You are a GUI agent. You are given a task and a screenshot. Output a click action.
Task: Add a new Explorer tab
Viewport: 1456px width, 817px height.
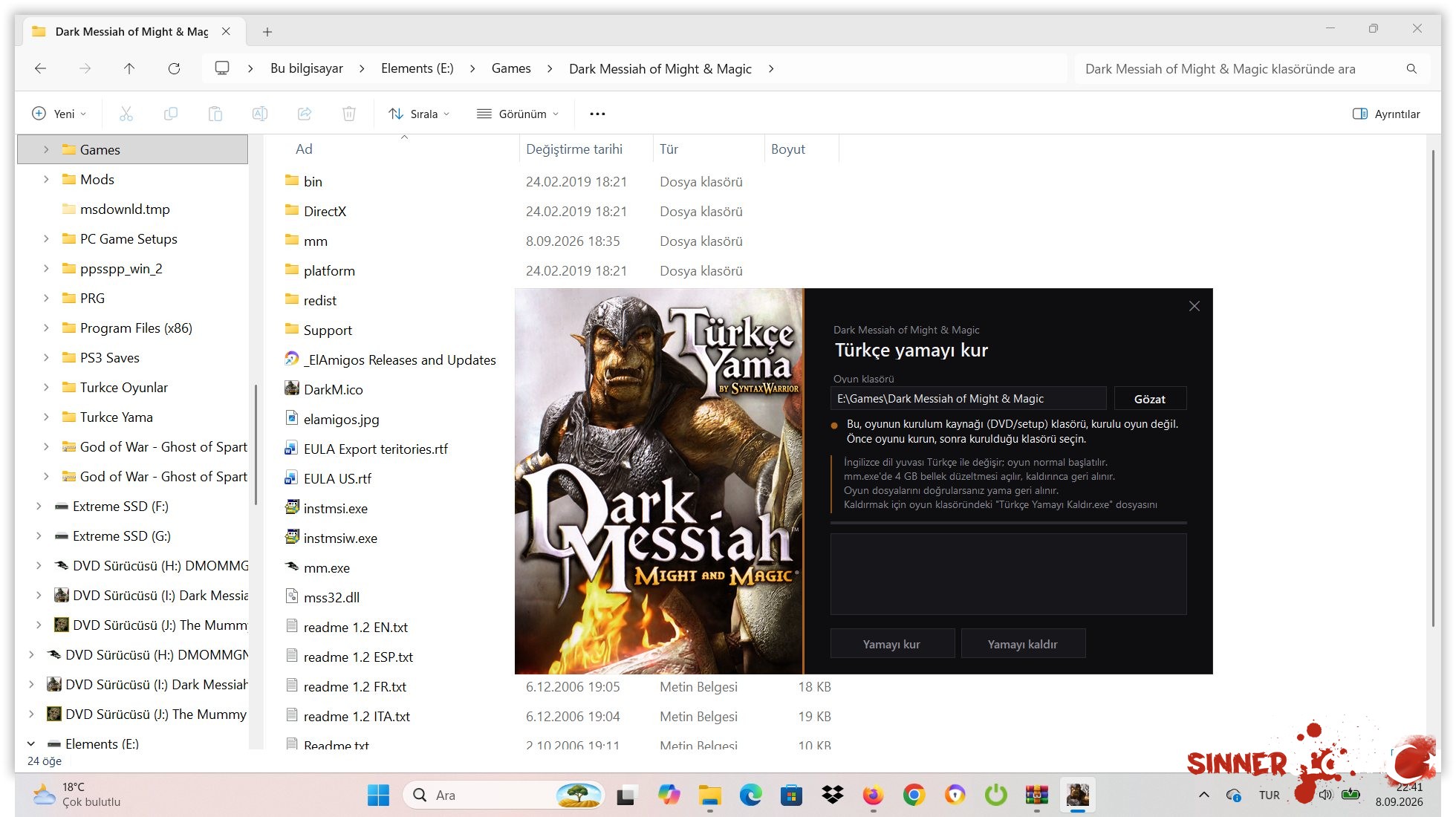coord(267,31)
